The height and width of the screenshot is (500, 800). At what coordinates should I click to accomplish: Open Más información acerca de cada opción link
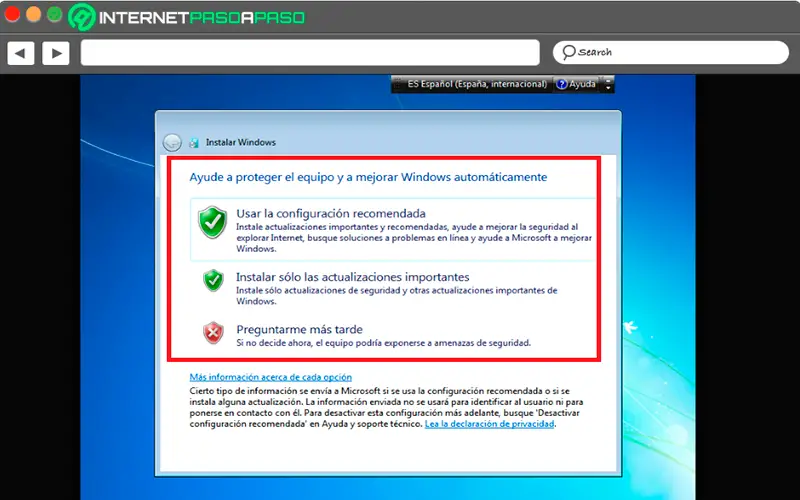270,377
